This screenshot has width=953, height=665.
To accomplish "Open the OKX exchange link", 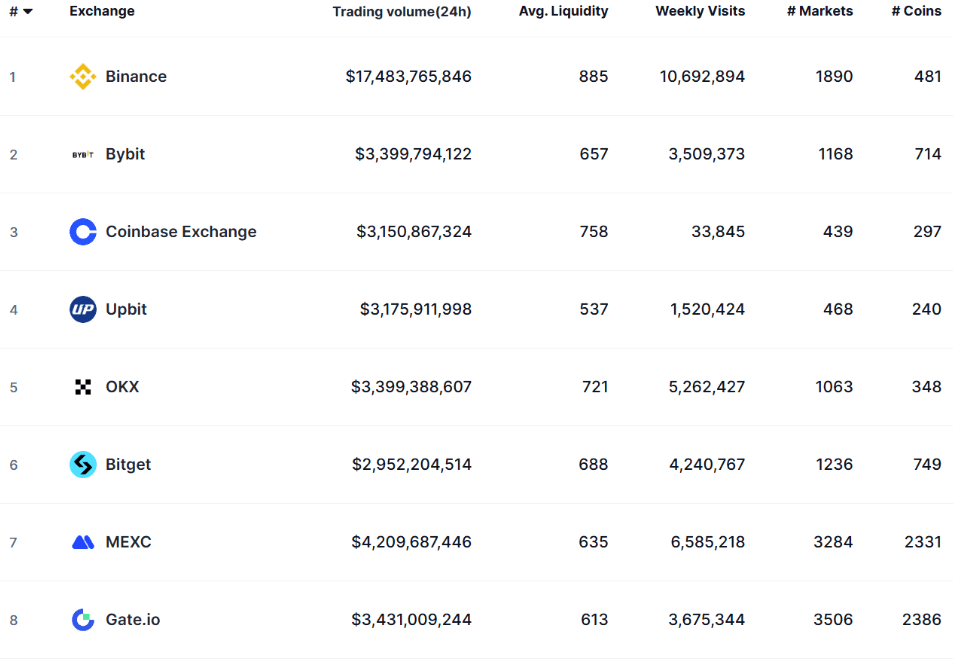I will pos(122,387).
